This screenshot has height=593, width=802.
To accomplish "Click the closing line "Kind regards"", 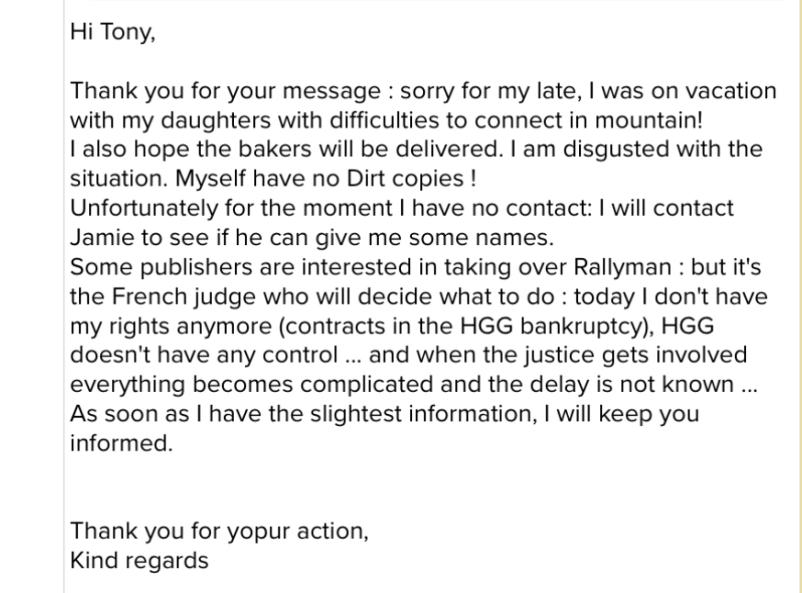I will 139,561.
